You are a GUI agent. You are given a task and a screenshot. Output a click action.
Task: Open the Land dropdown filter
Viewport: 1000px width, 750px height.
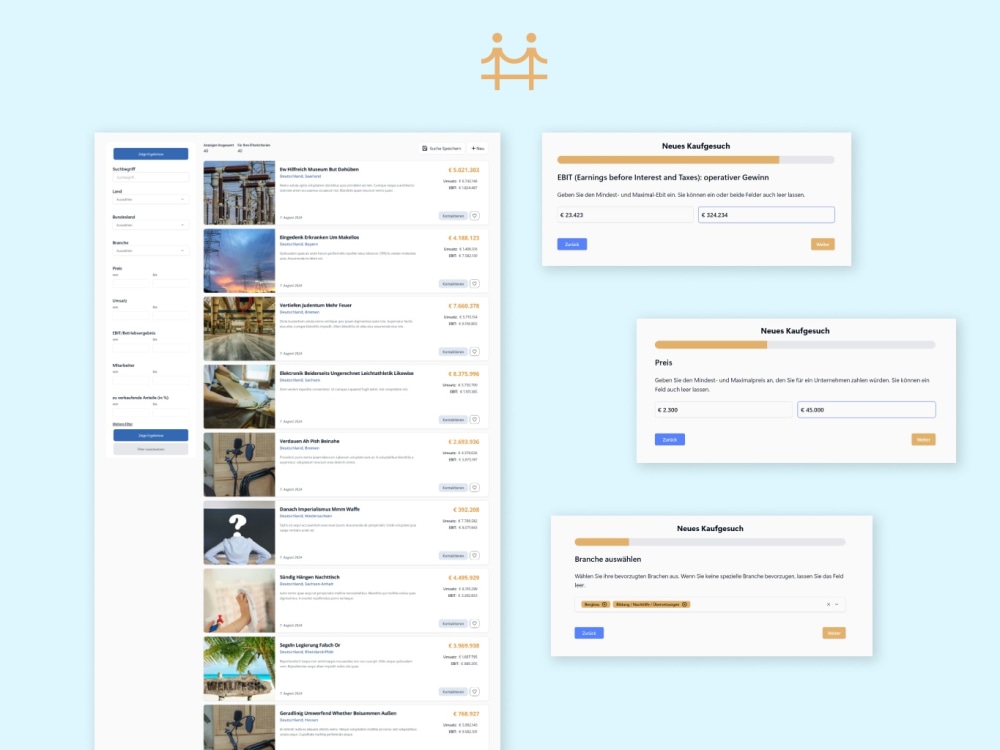(x=151, y=200)
